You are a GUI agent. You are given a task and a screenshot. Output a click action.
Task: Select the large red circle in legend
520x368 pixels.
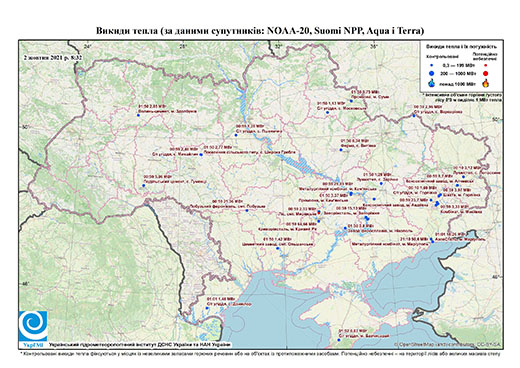point(485,73)
